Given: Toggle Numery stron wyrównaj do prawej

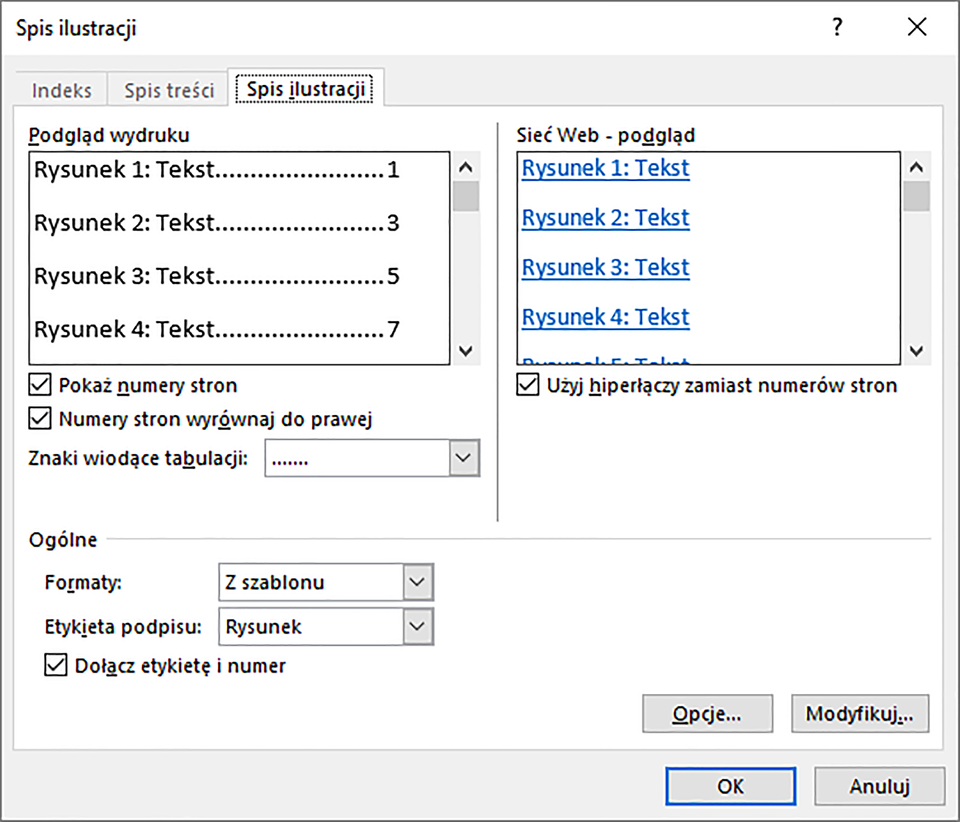Looking at the screenshot, I should [x=40, y=419].
